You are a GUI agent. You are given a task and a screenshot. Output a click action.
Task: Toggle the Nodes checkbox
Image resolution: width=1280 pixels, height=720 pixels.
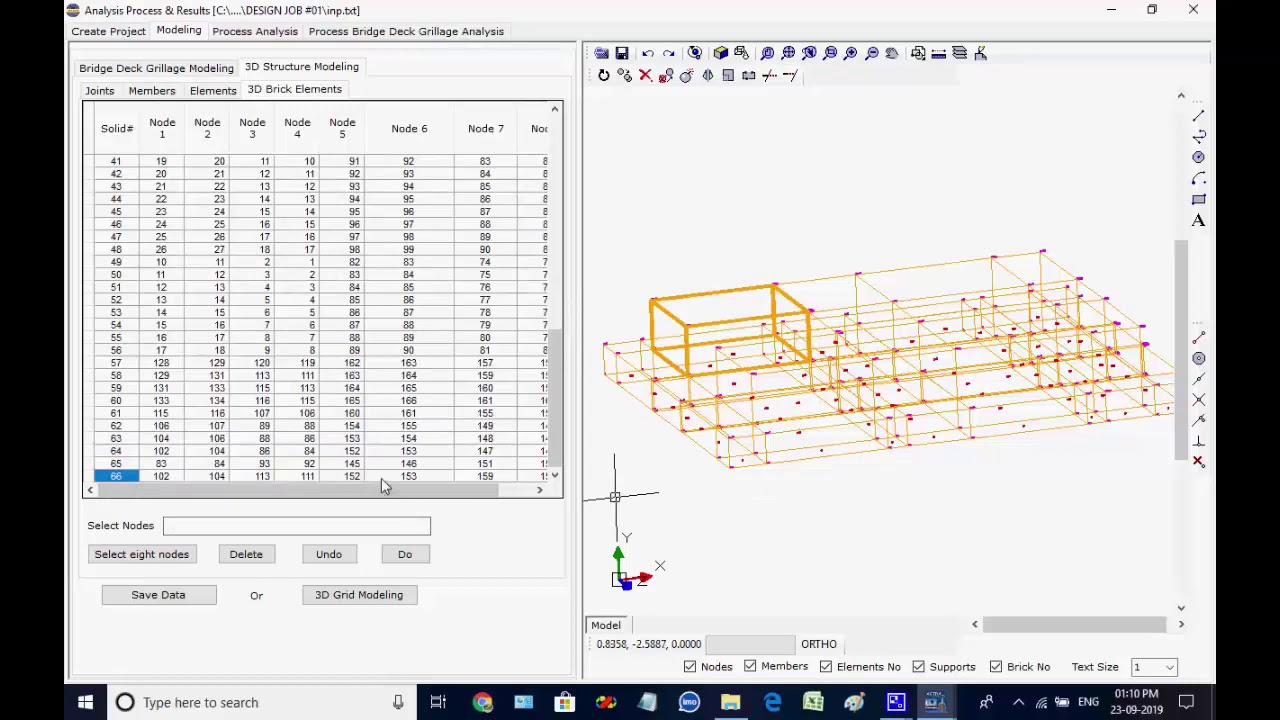coord(690,667)
